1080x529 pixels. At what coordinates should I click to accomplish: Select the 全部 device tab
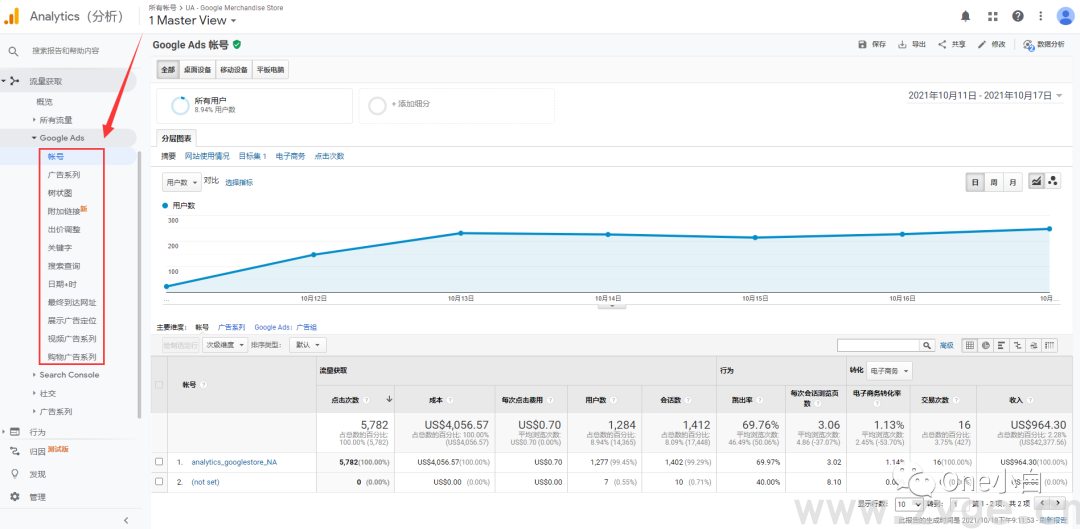[168, 70]
